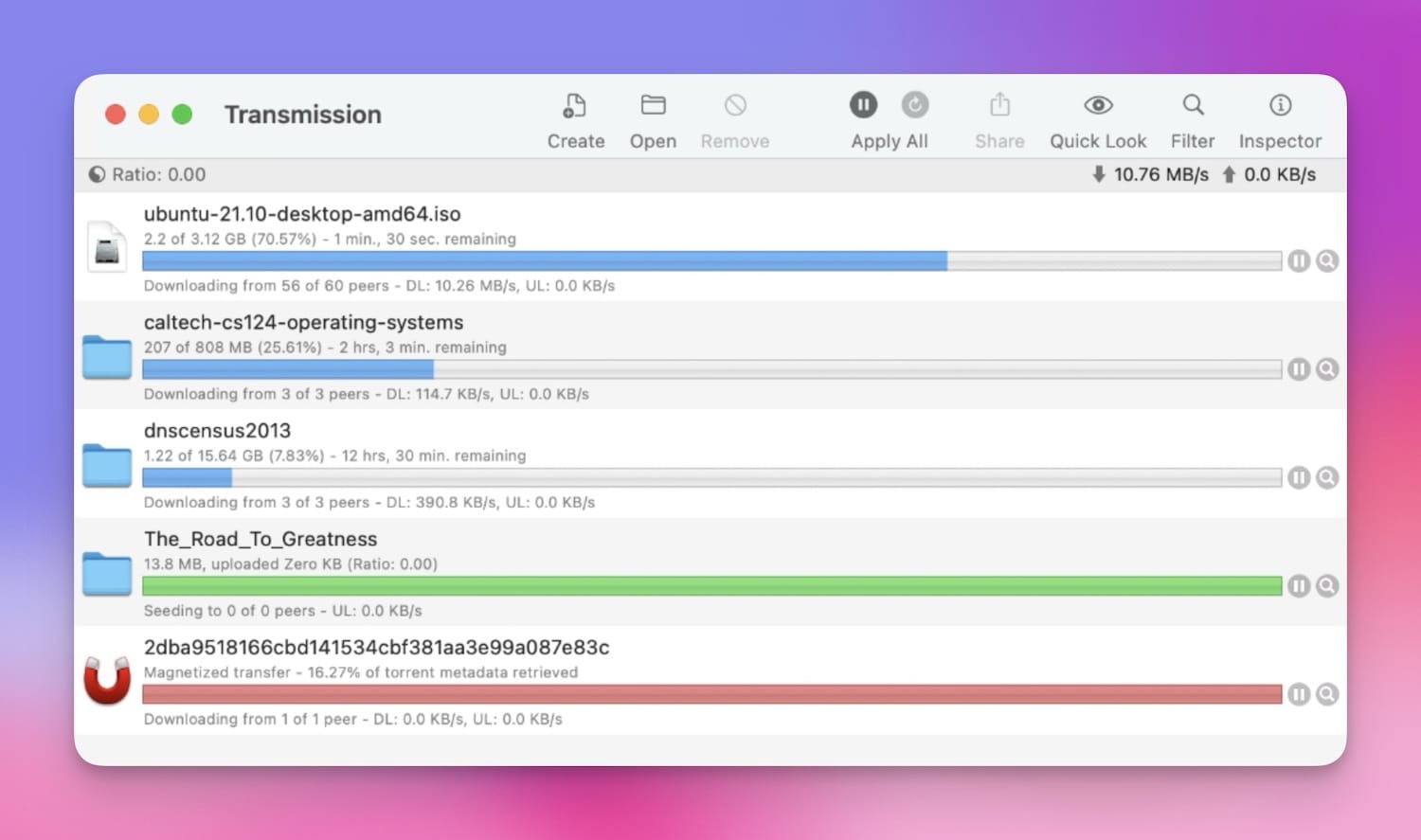Click 'DL: 114.7 KB/s' peers line

(367, 394)
